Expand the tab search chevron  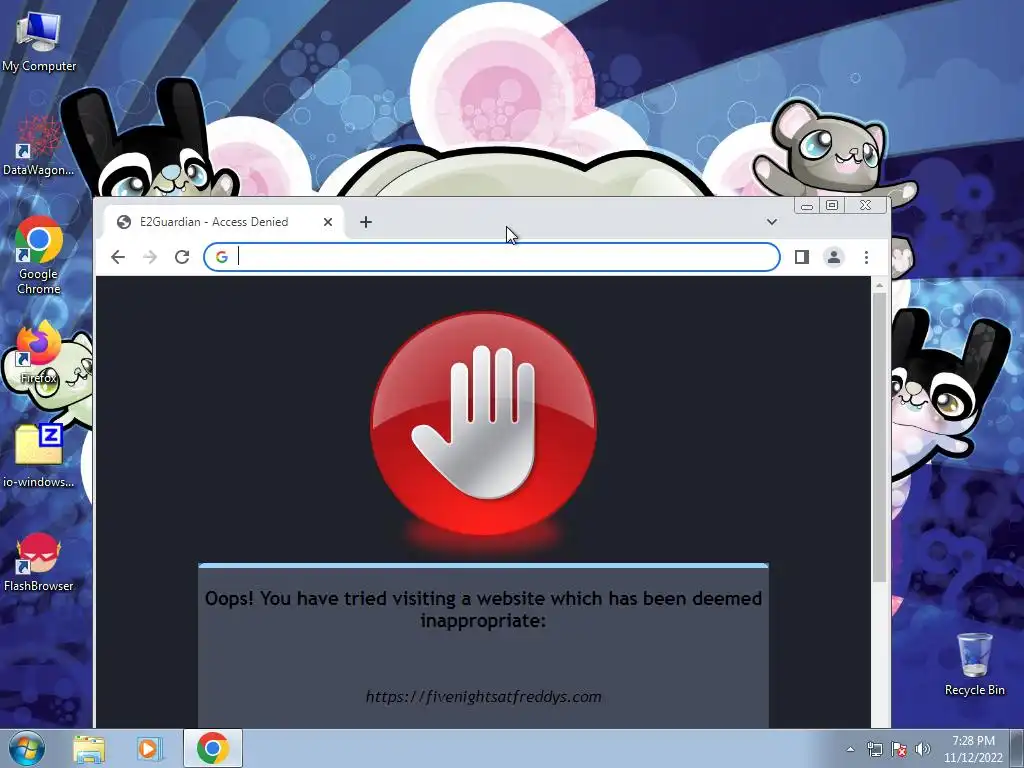[x=771, y=222]
